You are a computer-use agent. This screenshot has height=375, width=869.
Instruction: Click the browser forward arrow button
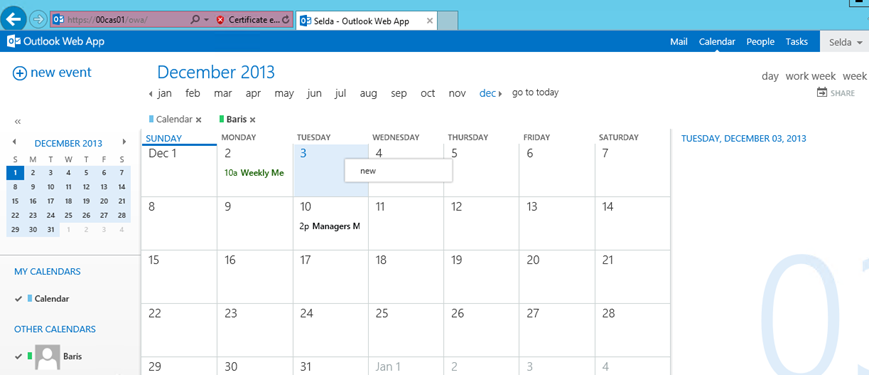38,19
